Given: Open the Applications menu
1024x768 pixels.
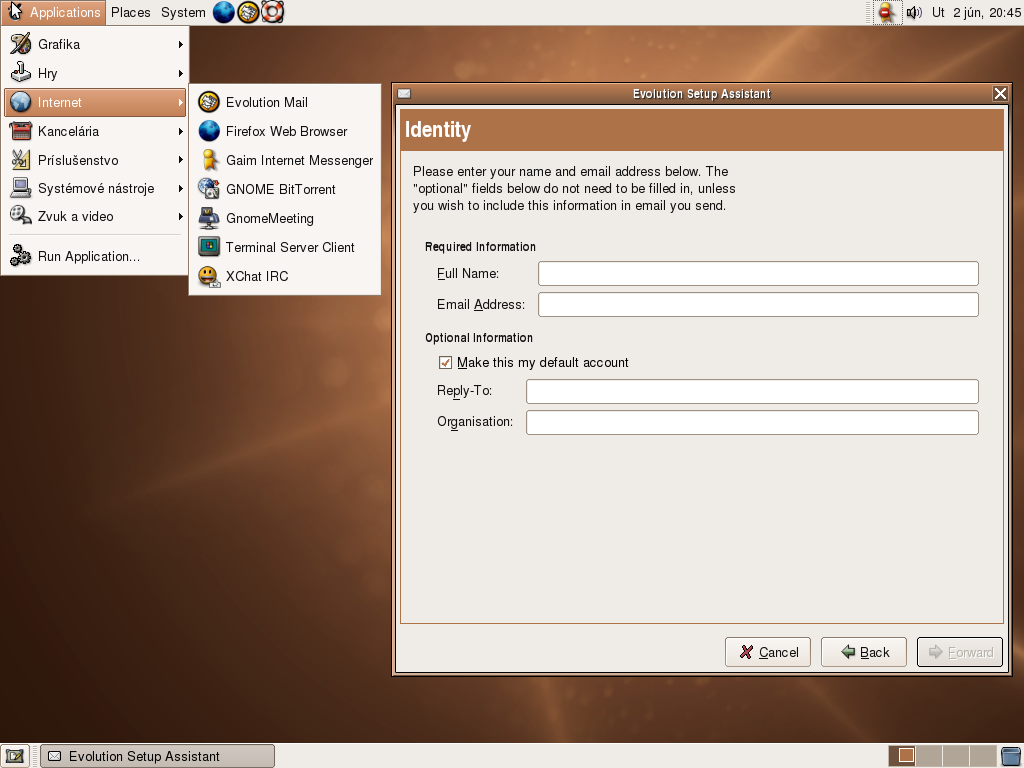Looking at the screenshot, I should point(54,12).
